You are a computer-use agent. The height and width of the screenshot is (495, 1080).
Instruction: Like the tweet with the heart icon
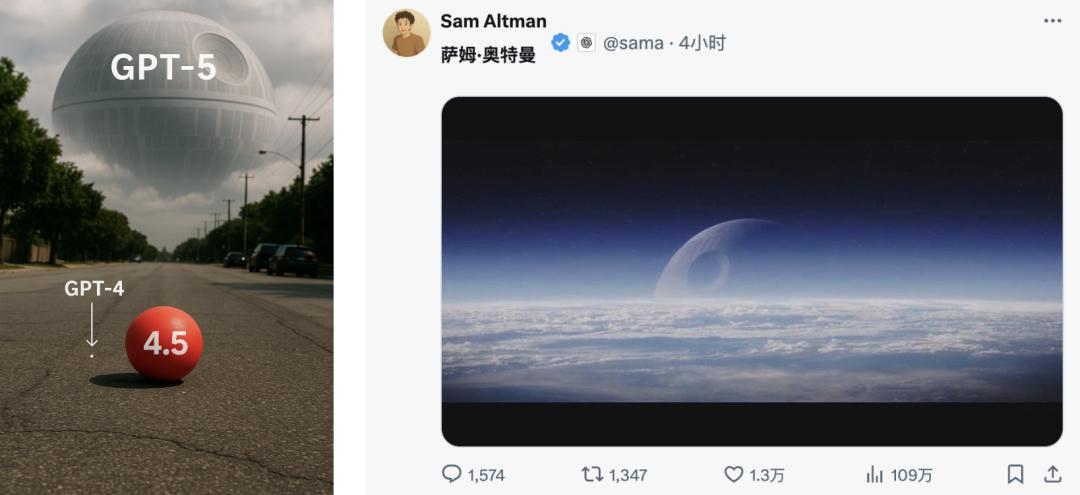(x=734, y=474)
